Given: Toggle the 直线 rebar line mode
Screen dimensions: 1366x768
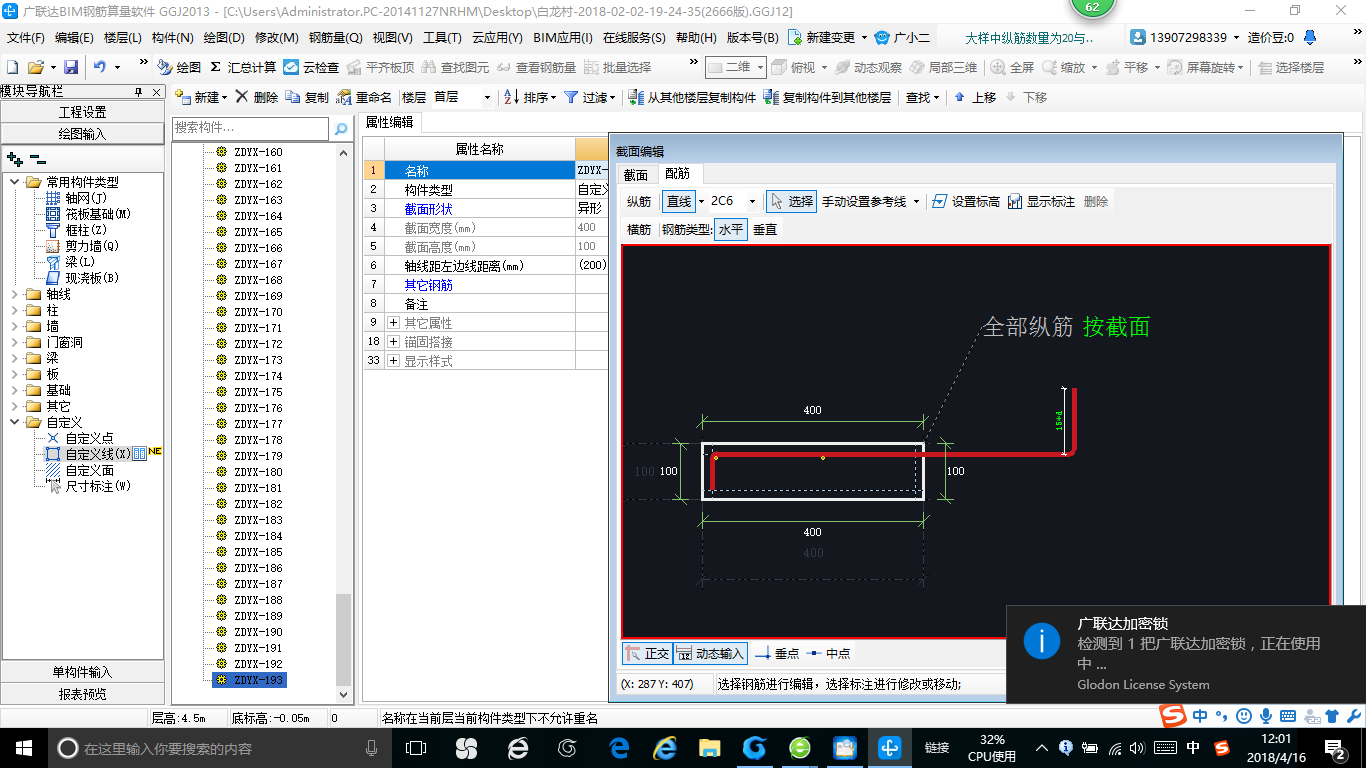Looking at the screenshot, I should pos(679,201).
